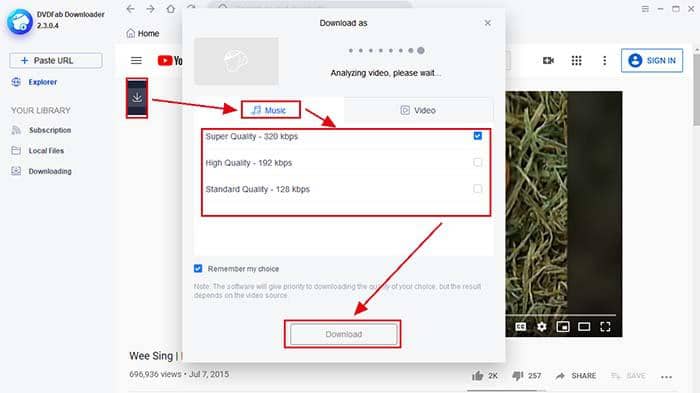Viewport: 700px width, 393px height.
Task: Check Super Quality 320 kbps option
Action: click(478, 136)
